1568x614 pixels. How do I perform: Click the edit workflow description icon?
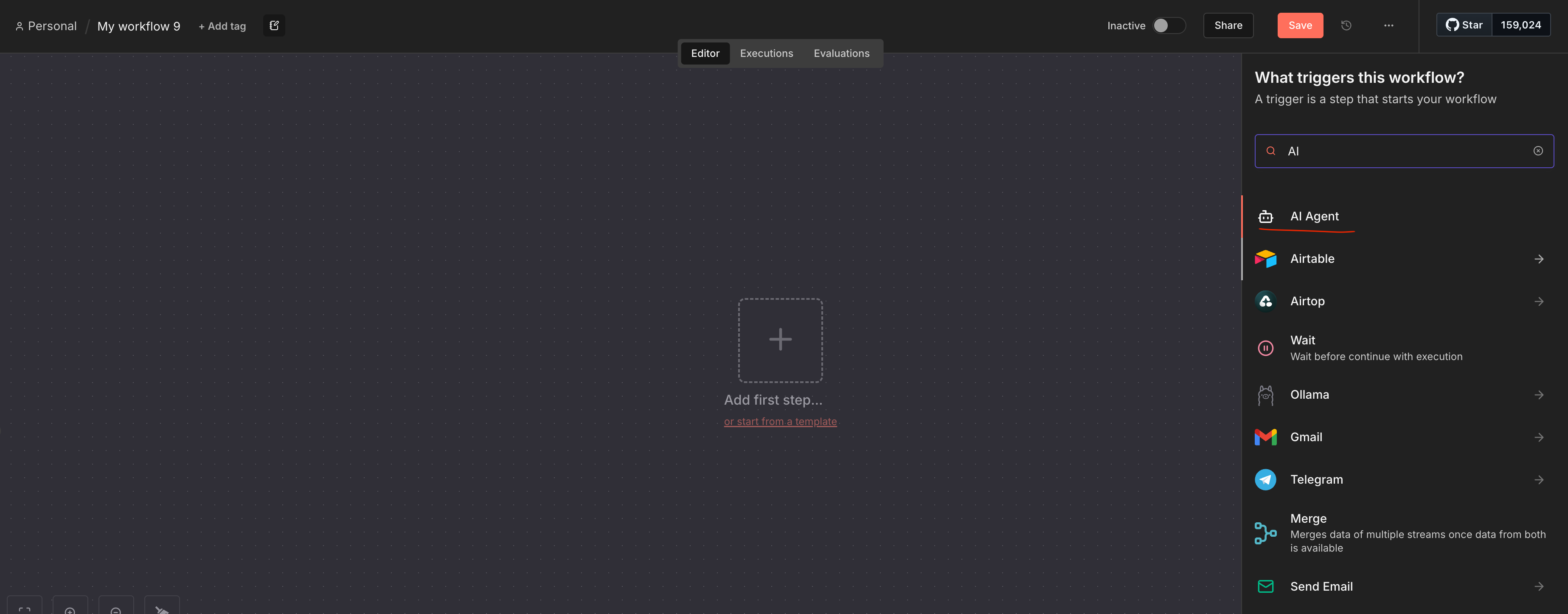point(274,25)
